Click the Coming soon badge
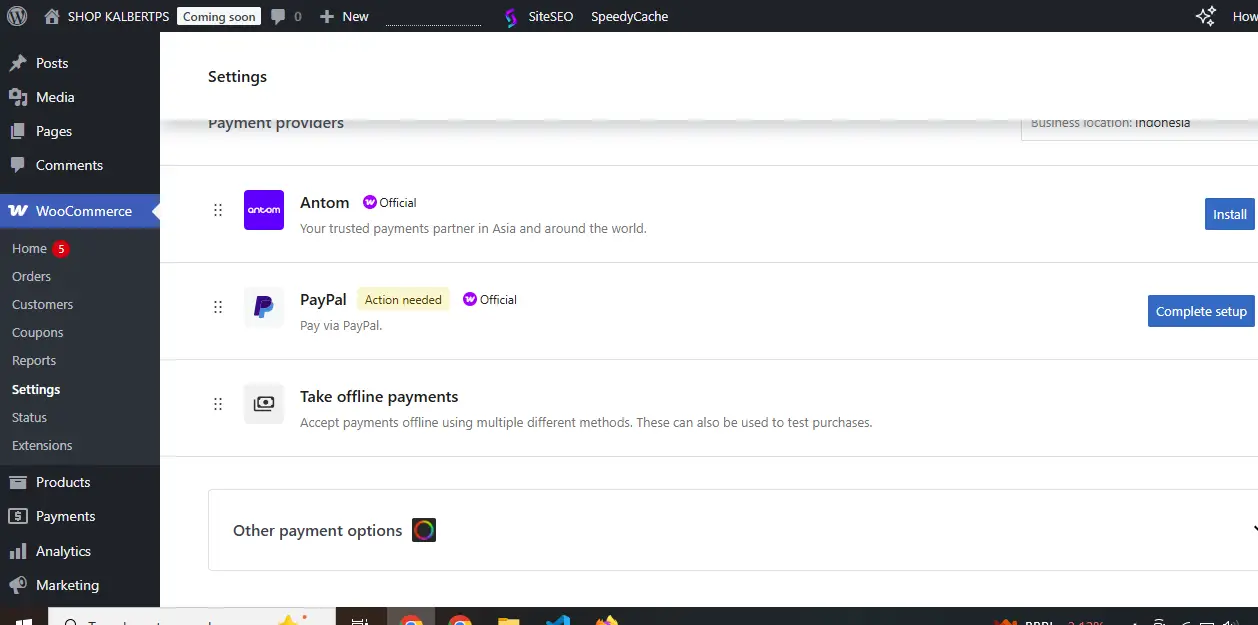 [219, 16]
